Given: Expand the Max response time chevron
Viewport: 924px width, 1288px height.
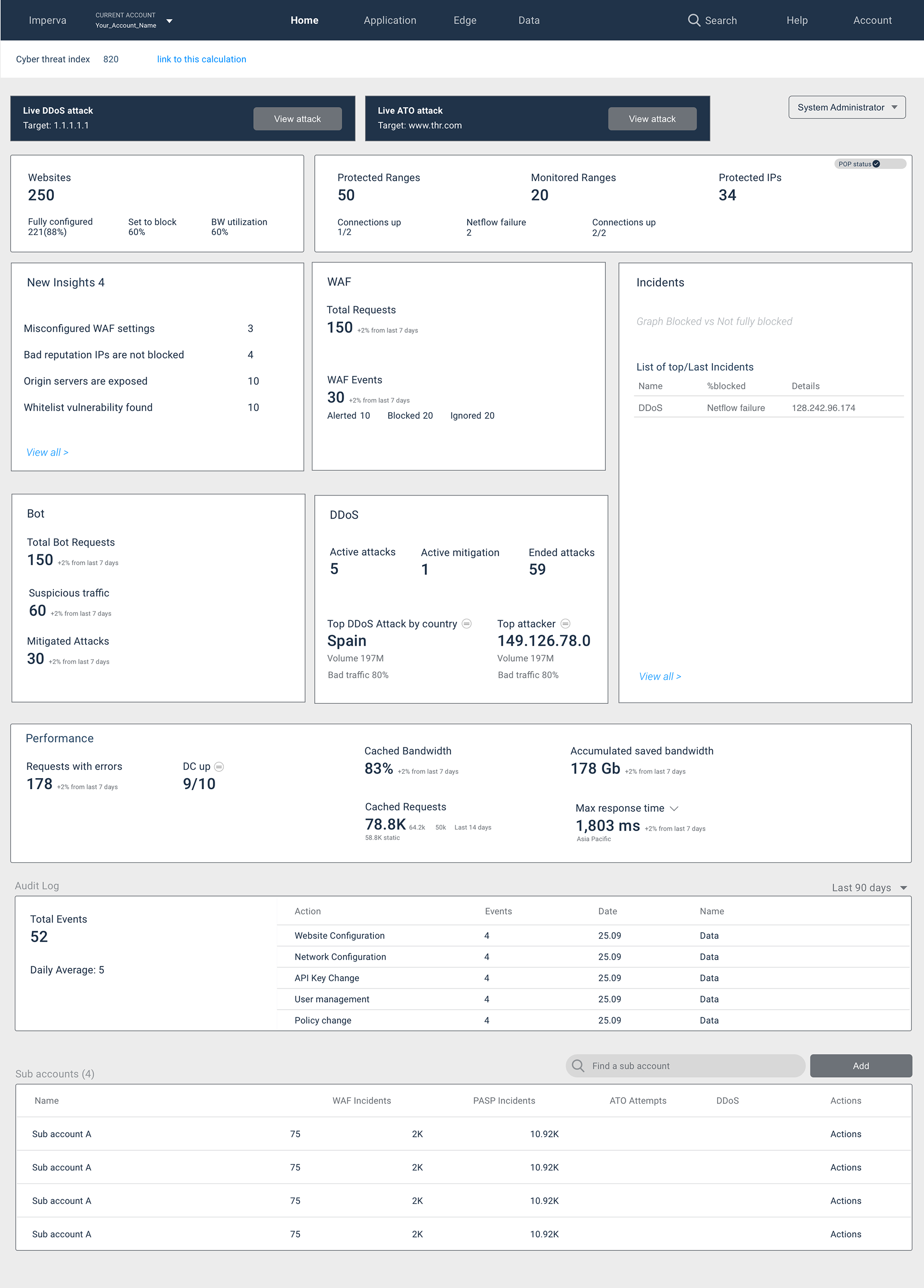Looking at the screenshot, I should (674, 808).
